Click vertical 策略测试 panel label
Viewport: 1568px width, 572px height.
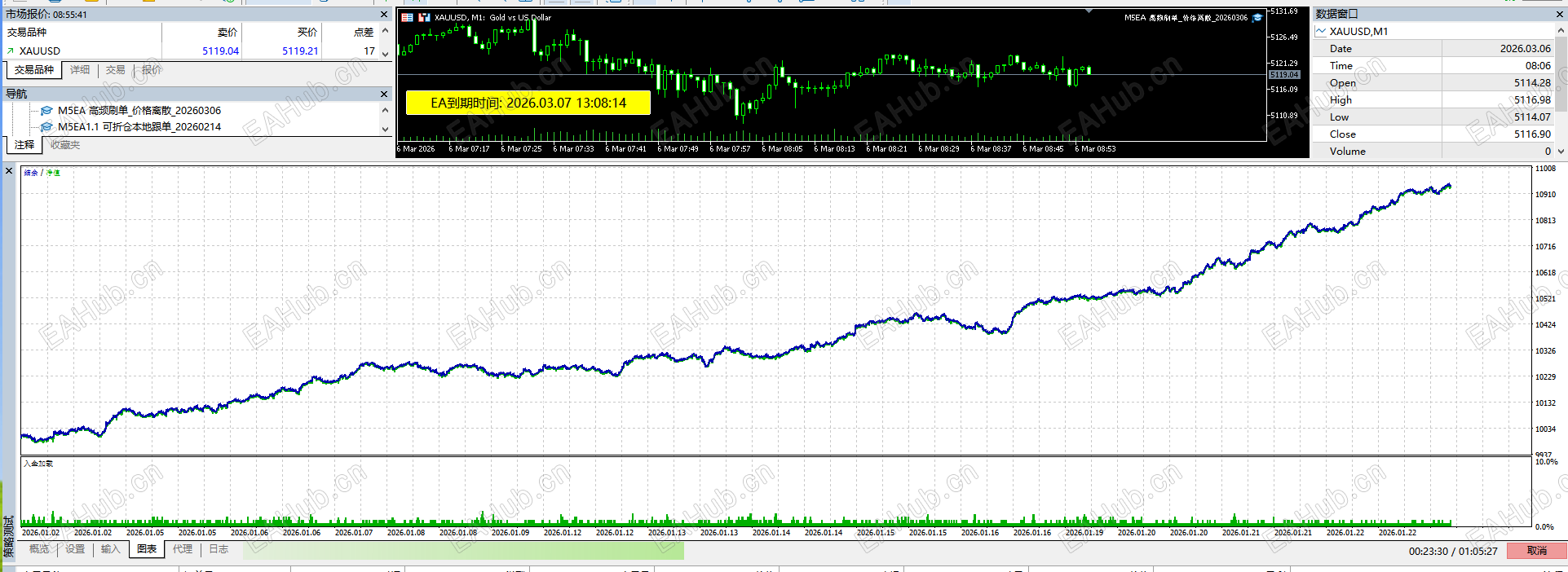click(9, 536)
